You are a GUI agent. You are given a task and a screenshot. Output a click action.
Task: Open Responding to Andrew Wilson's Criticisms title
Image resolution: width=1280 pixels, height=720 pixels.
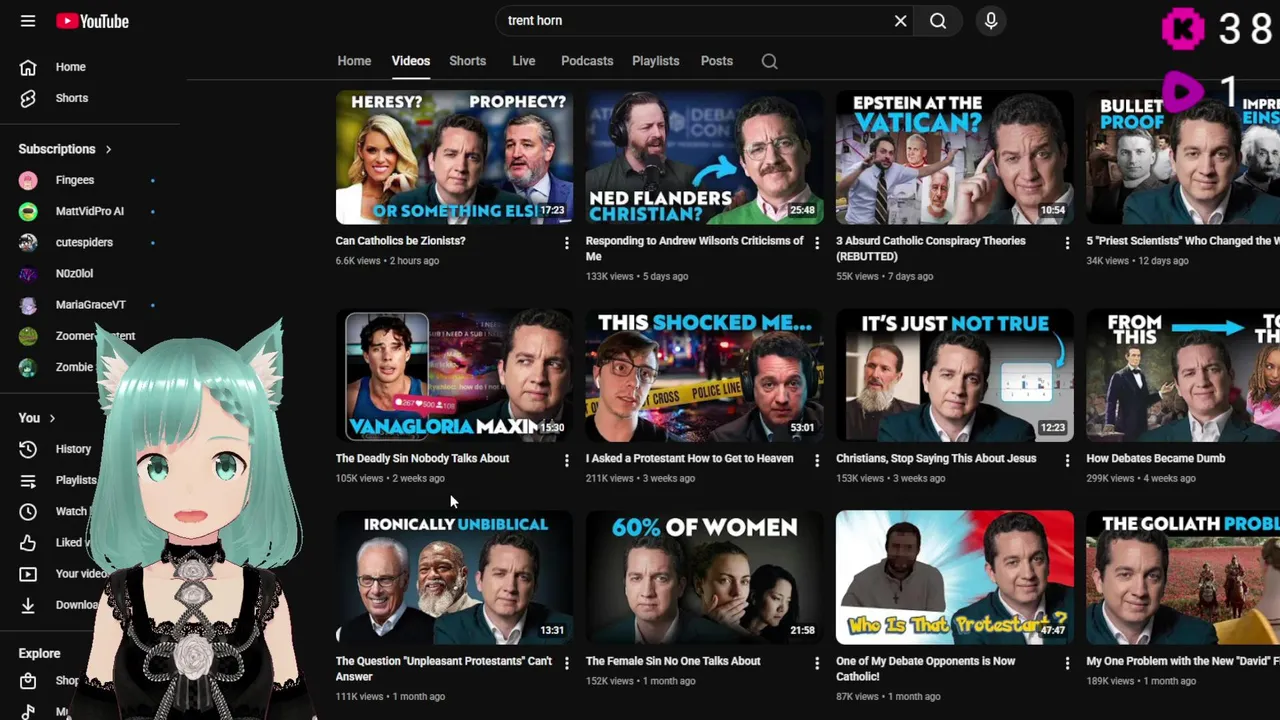coord(694,248)
